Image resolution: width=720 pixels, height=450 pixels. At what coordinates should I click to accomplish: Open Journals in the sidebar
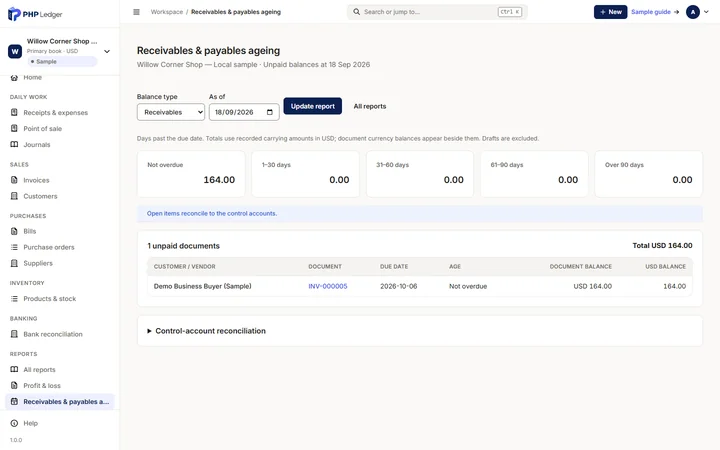click(x=37, y=144)
